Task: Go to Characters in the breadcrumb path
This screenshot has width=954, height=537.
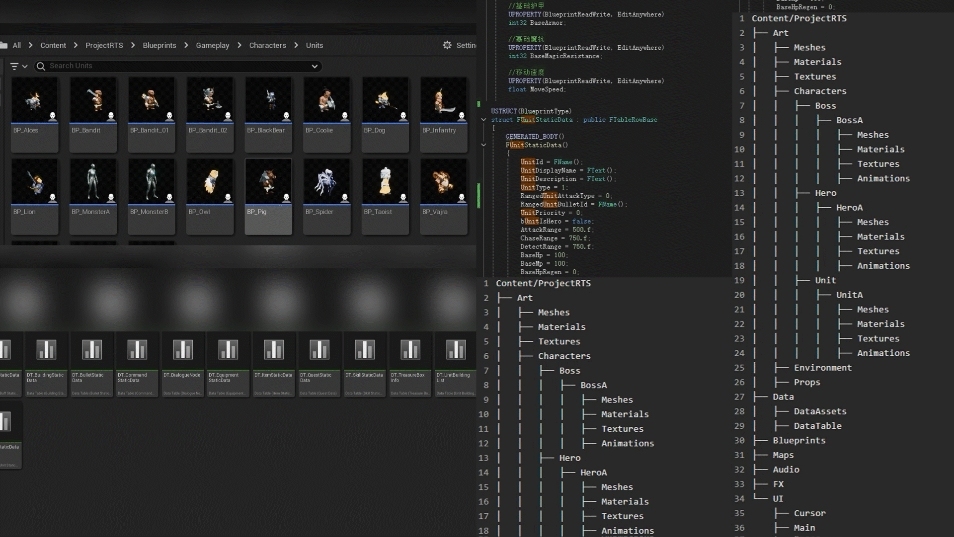Action: 268,46
